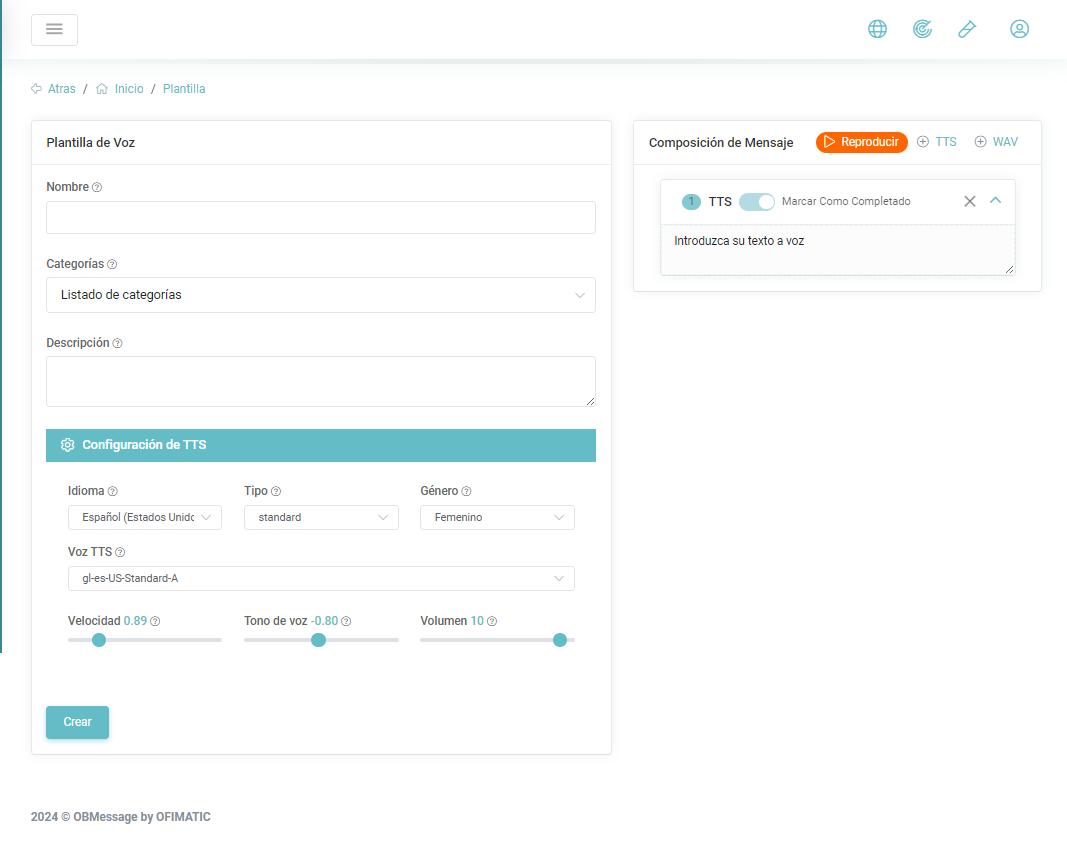Click the help icon next to Nombre

[97, 187]
